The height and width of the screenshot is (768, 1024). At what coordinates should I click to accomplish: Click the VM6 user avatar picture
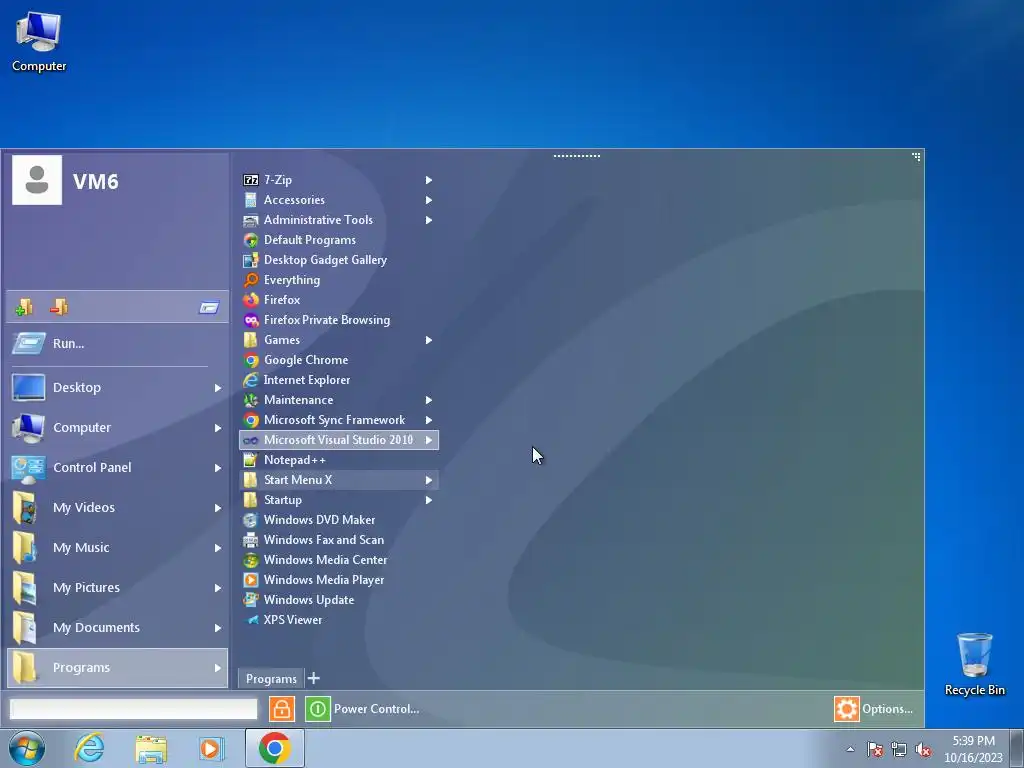pyautogui.click(x=37, y=180)
